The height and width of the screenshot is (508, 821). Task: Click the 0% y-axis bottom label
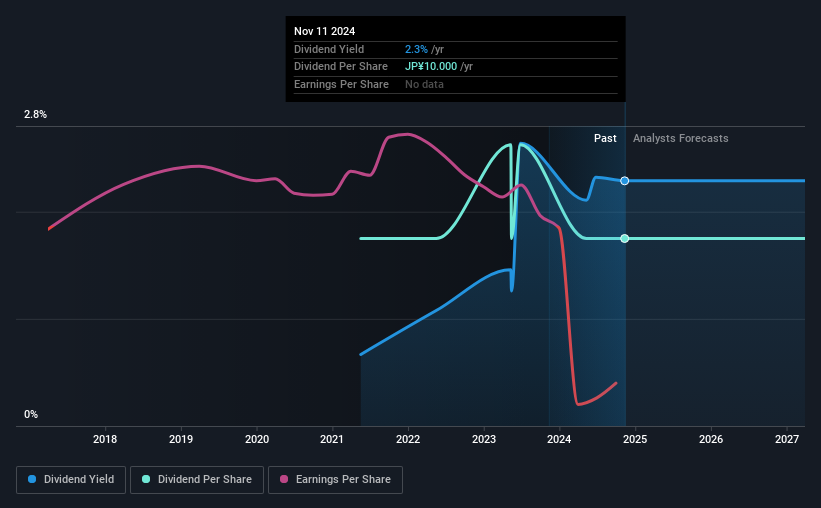(x=31, y=414)
